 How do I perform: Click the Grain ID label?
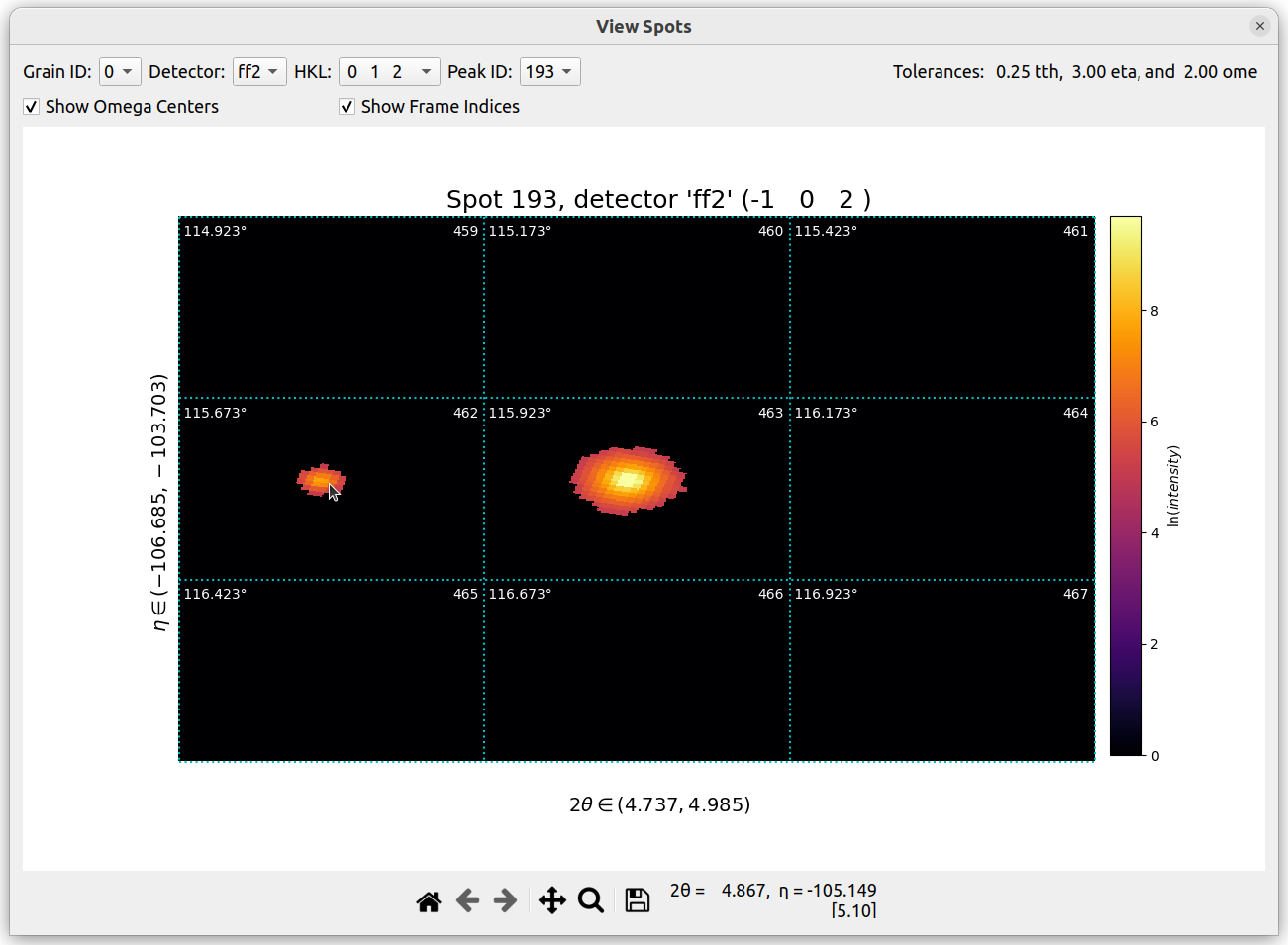tap(57, 72)
